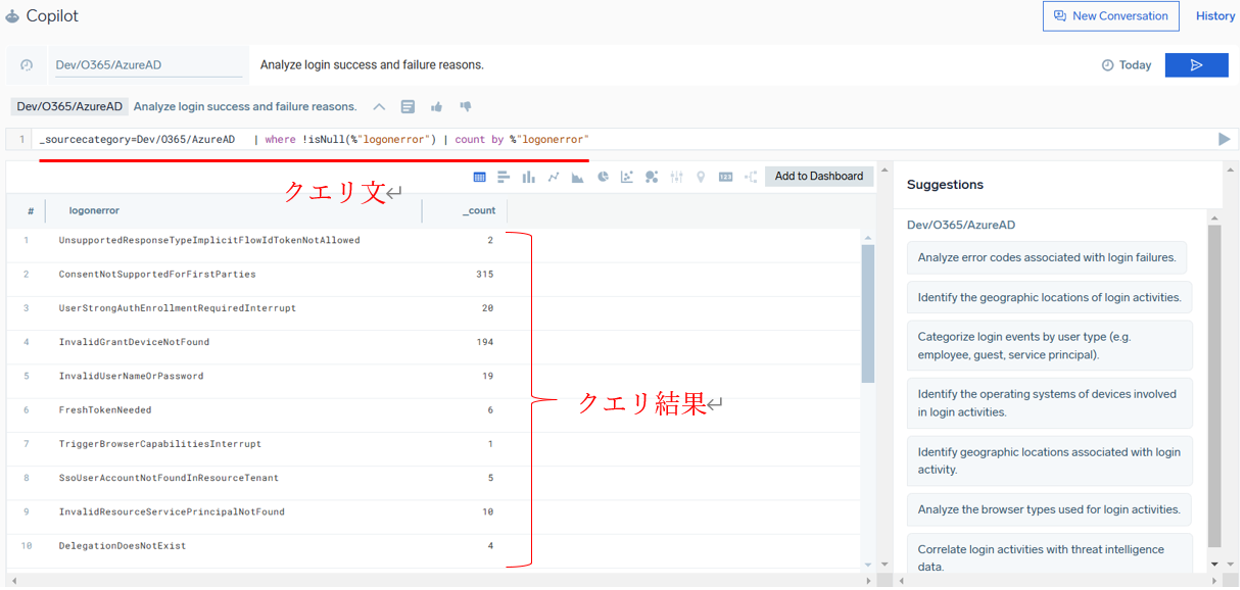Select suggestion 'Identify the geographic locations of login activities'
Viewport: 1240px width, 590px height.
click(1049, 297)
